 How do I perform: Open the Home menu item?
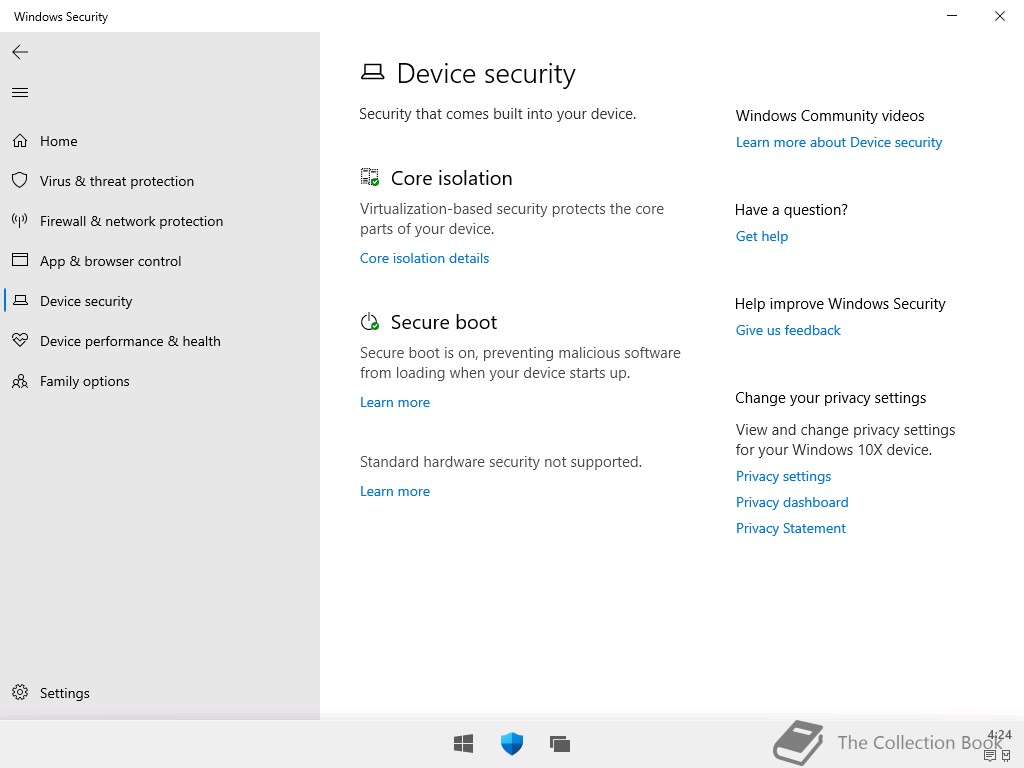click(160, 141)
